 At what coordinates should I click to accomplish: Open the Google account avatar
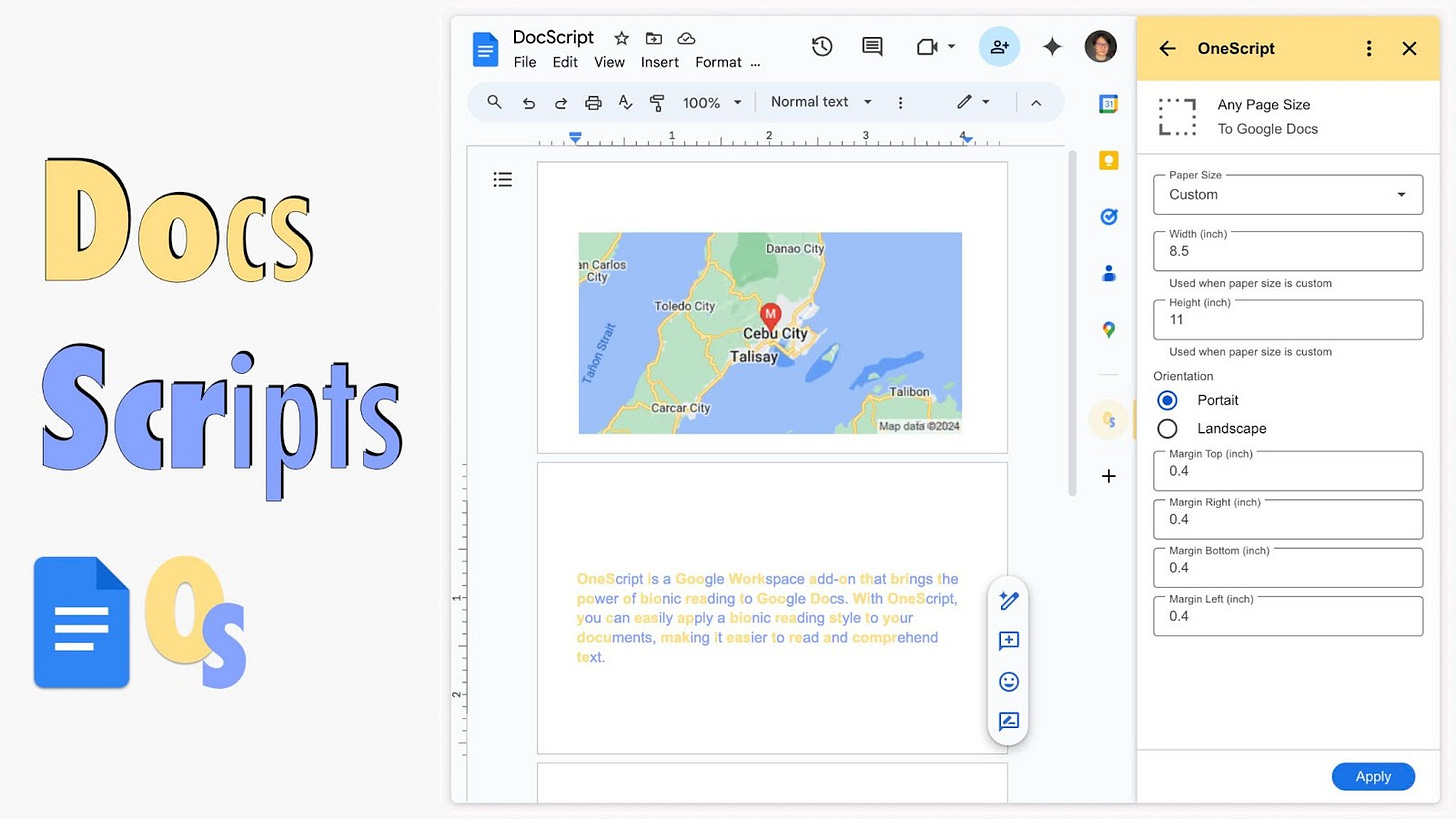click(1100, 46)
